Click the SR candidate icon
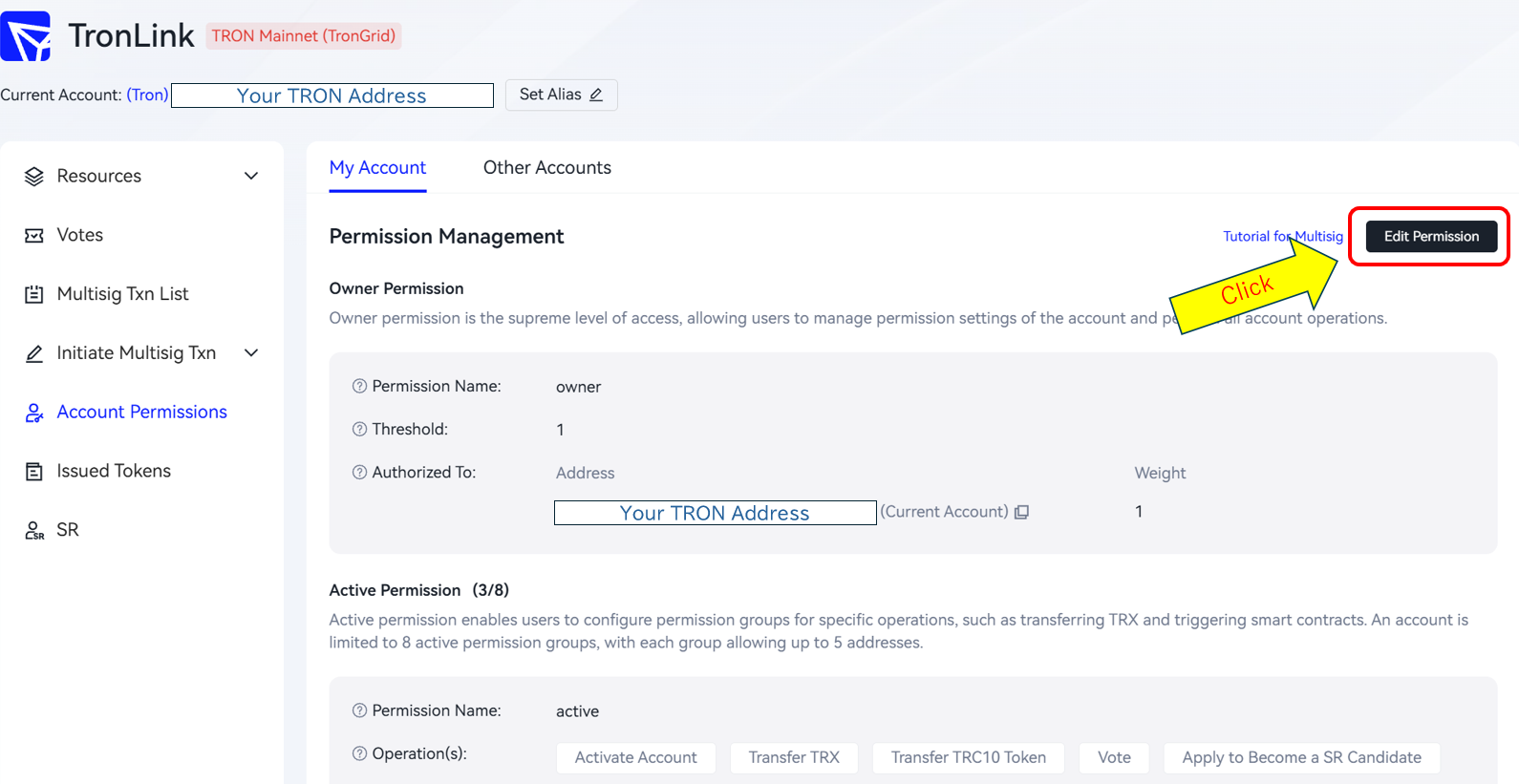The height and width of the screenshot is (784, 1519). click(x=34, y=531)
